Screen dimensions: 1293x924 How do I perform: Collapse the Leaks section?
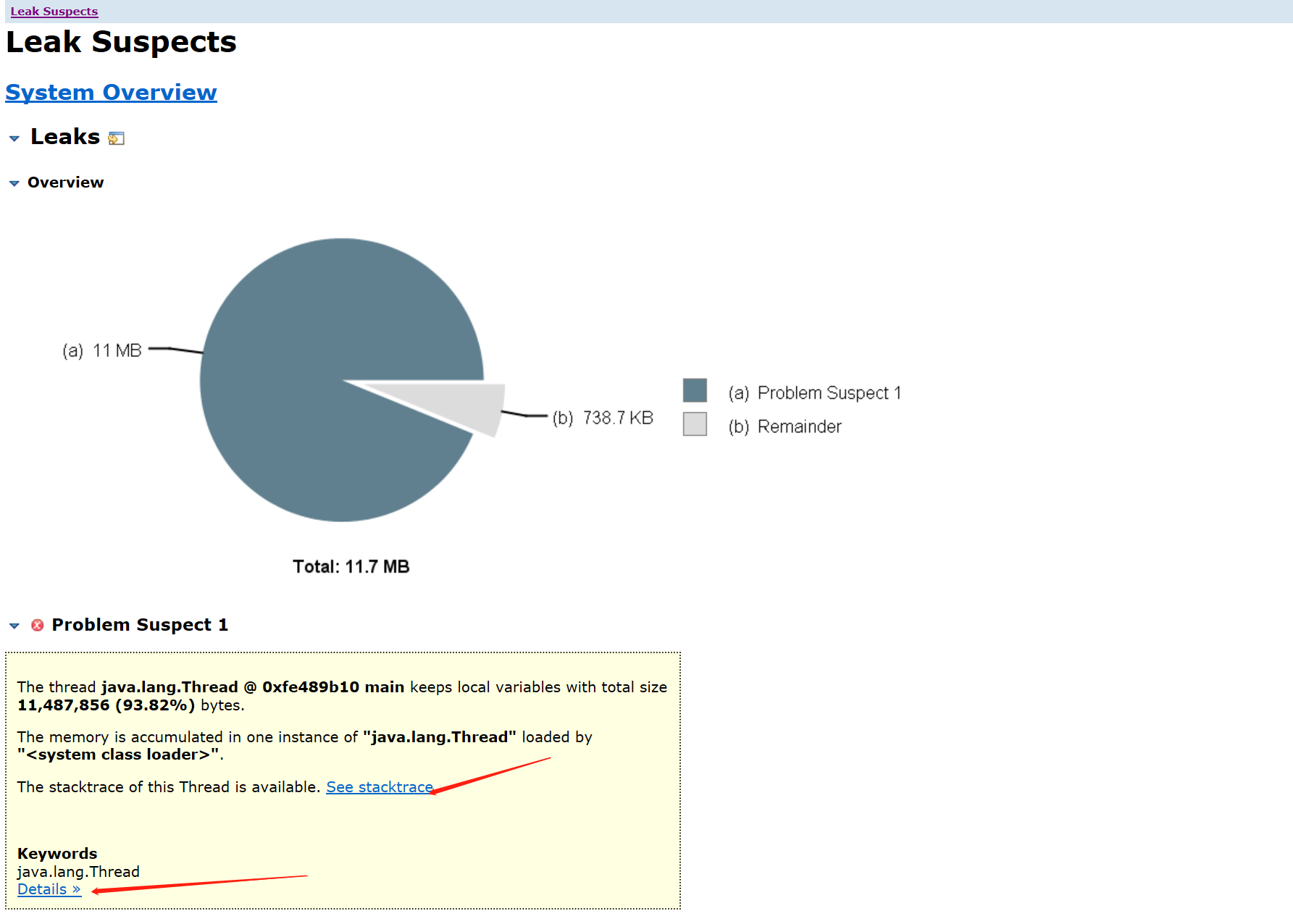(14, 138)
